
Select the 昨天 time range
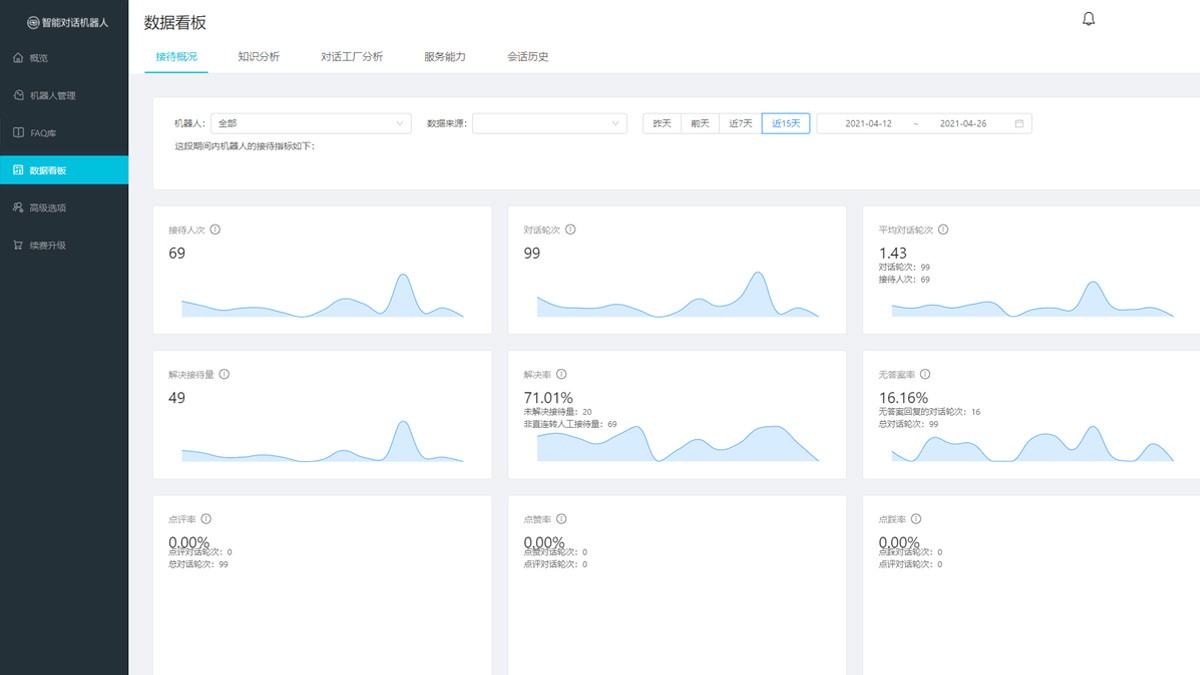[662, 124]
